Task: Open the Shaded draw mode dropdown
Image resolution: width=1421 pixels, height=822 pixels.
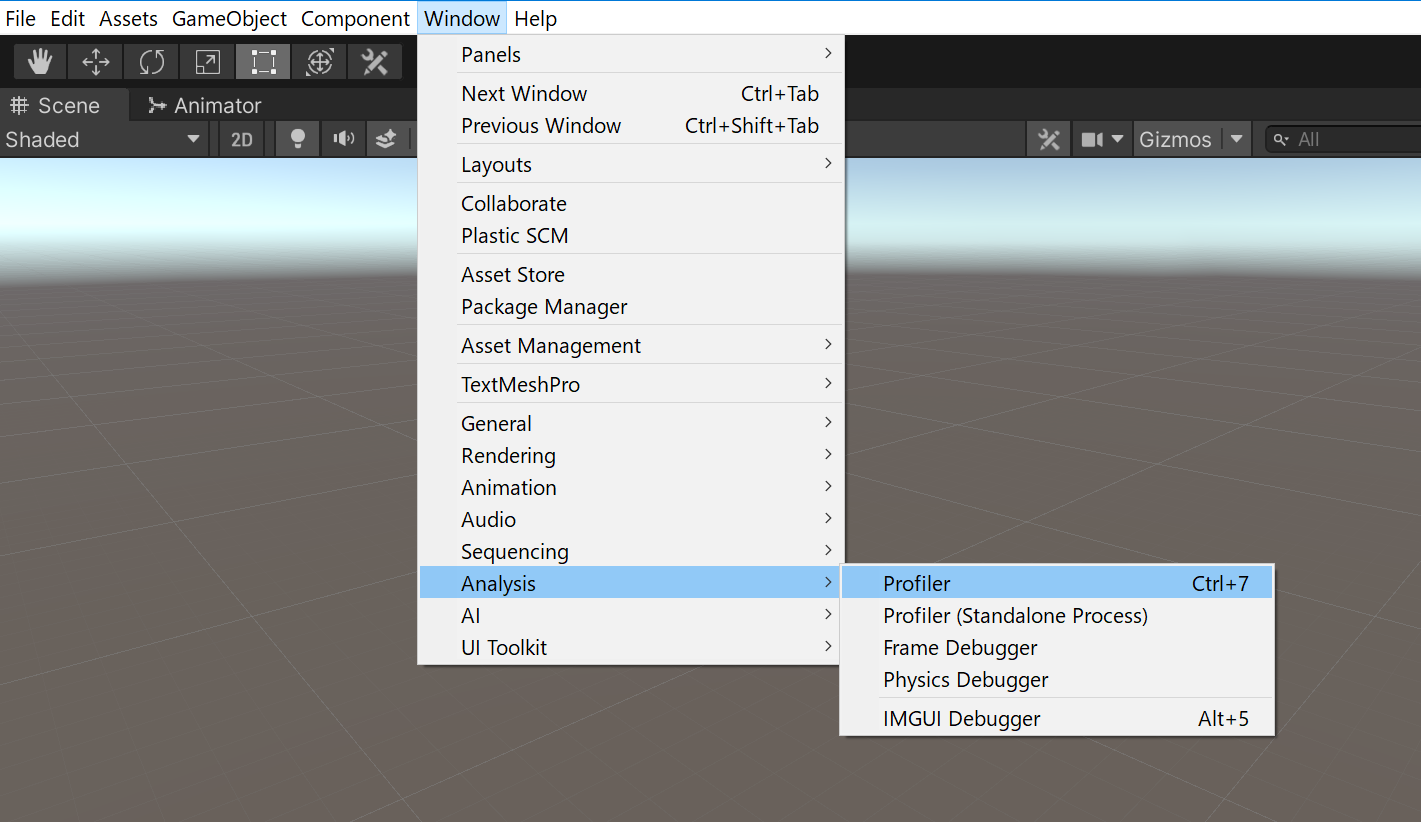Action: point(100,139)
